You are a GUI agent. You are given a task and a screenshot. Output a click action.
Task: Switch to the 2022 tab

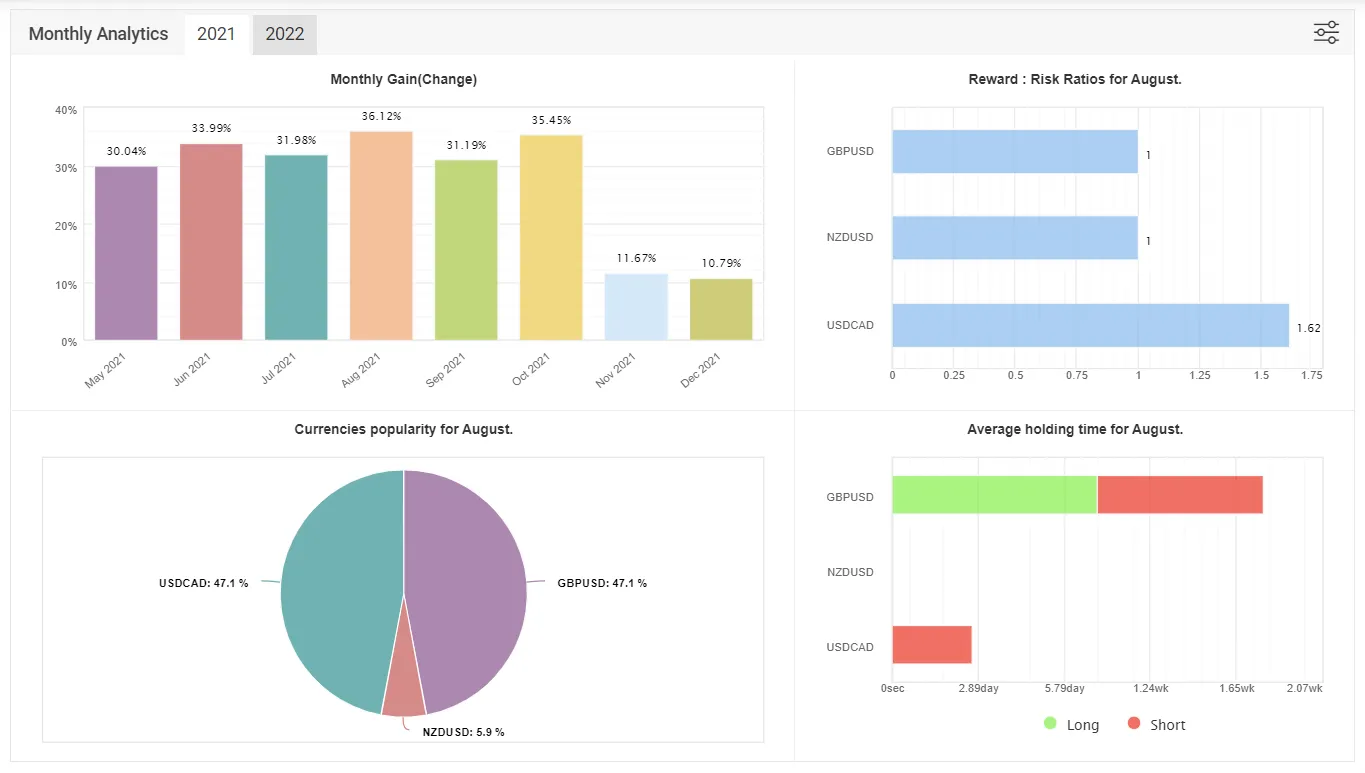(x=285, y=34)
